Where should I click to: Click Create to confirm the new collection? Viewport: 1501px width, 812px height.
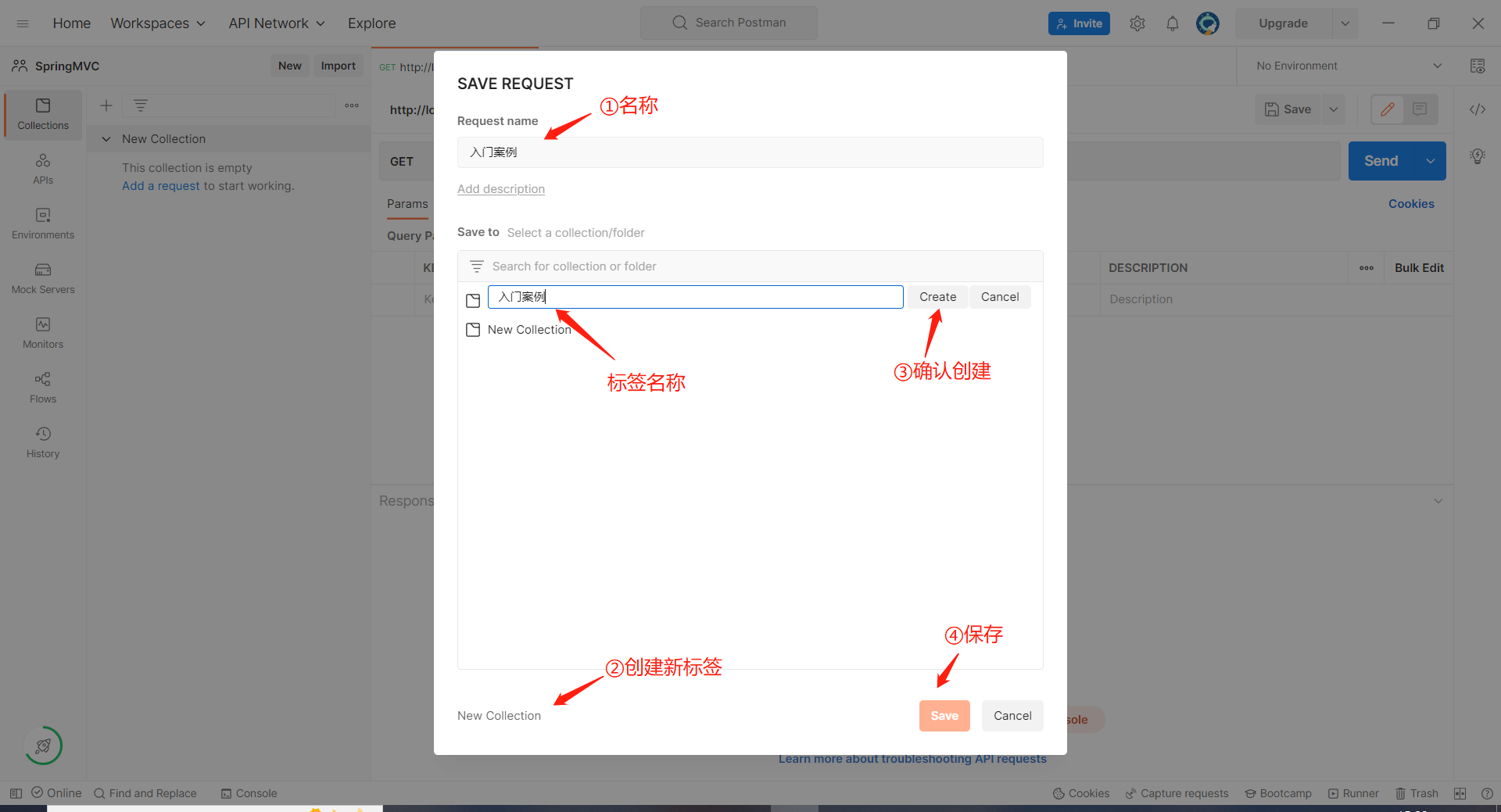(937, 297)
